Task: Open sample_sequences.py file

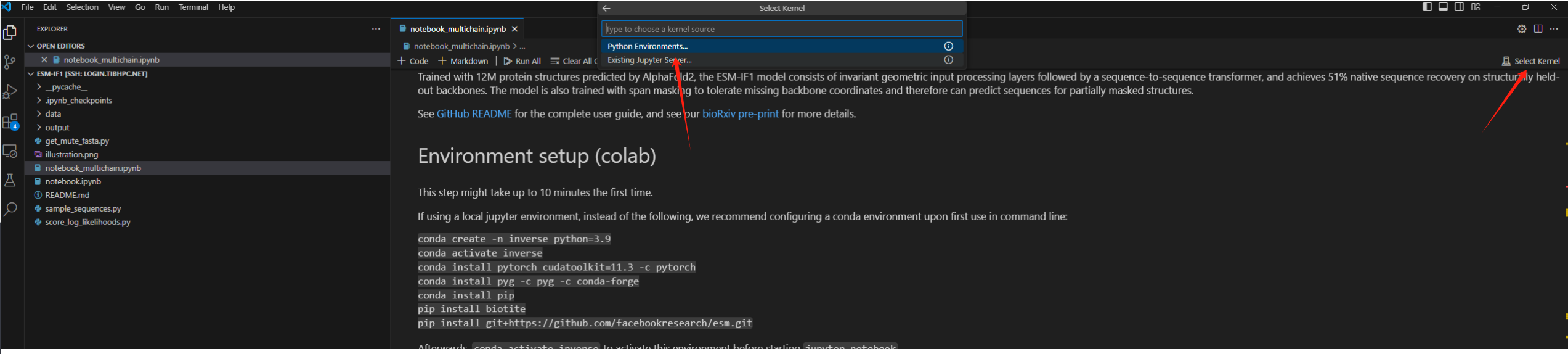Action: pos(83,209)
